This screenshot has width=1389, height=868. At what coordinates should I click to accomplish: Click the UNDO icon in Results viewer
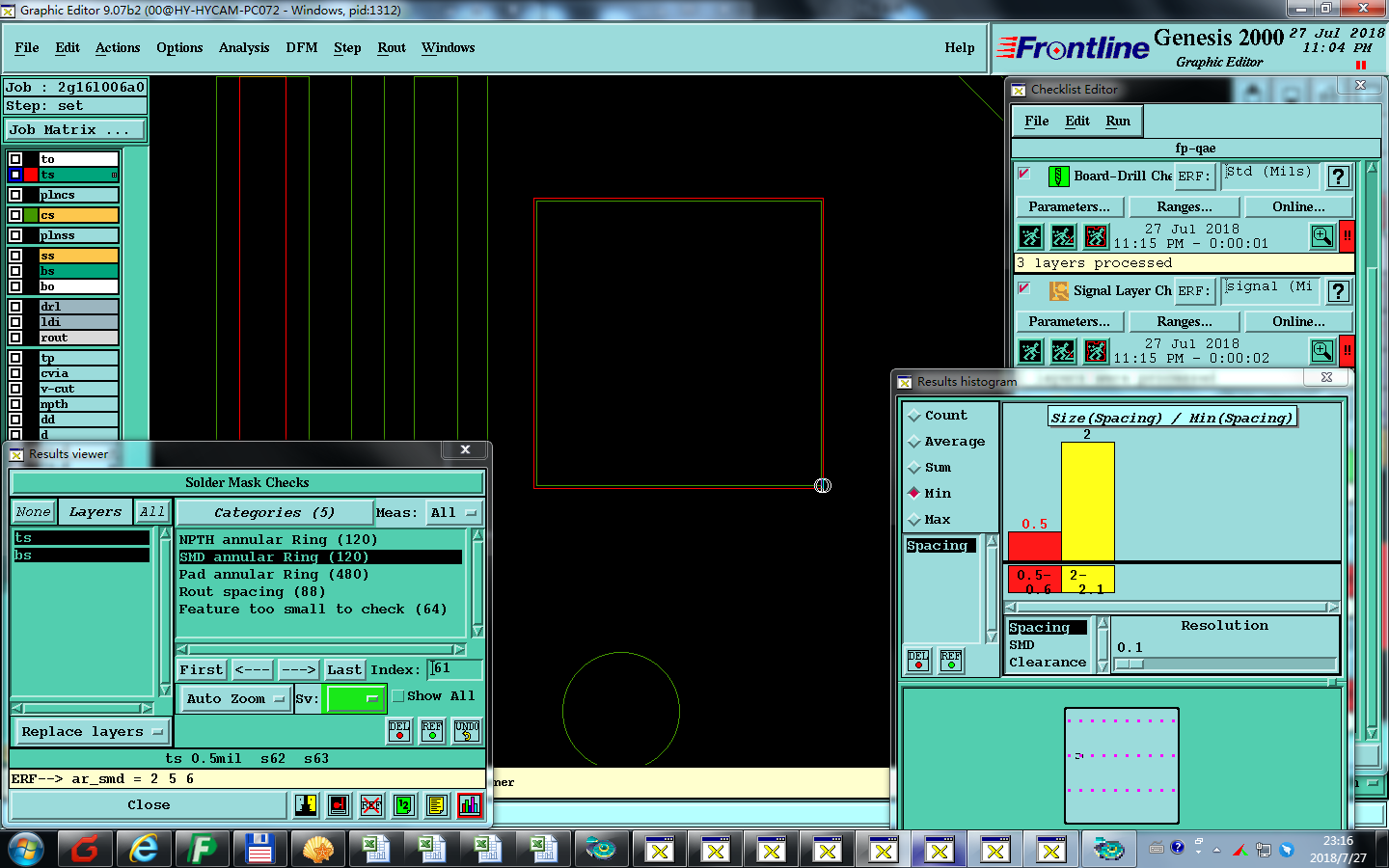pyautogui.click(x=467, y=731)
